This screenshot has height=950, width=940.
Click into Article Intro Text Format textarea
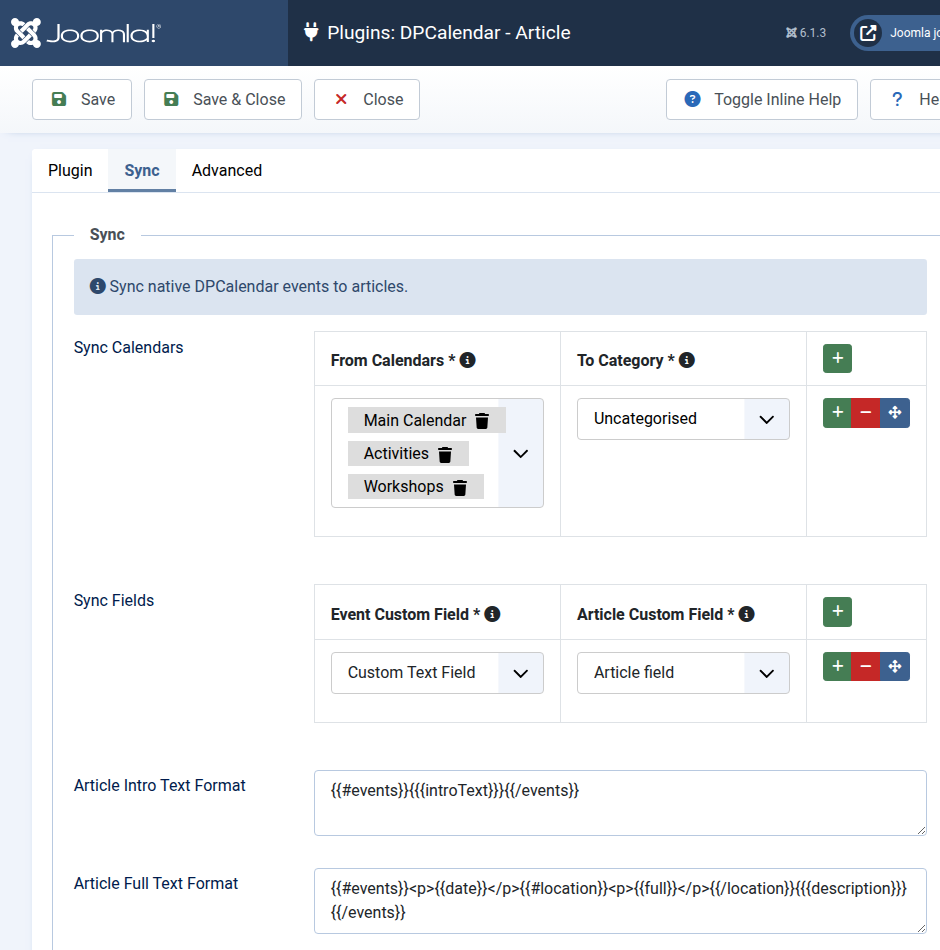[x=620, y=803]
